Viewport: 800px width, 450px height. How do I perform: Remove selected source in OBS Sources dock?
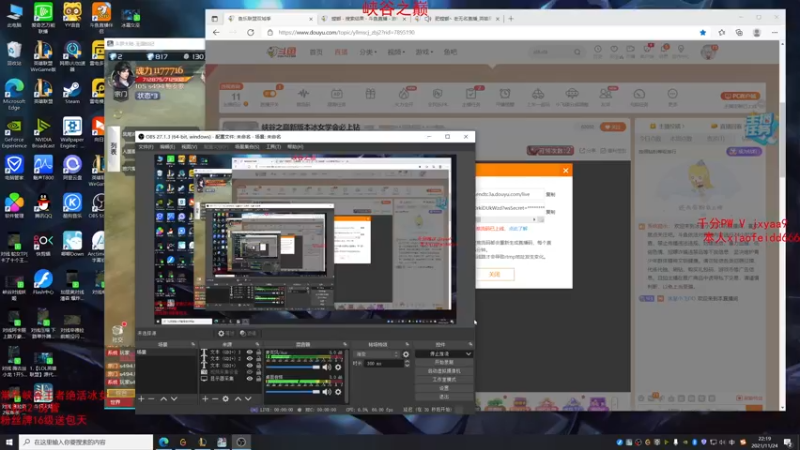[215, 398]
